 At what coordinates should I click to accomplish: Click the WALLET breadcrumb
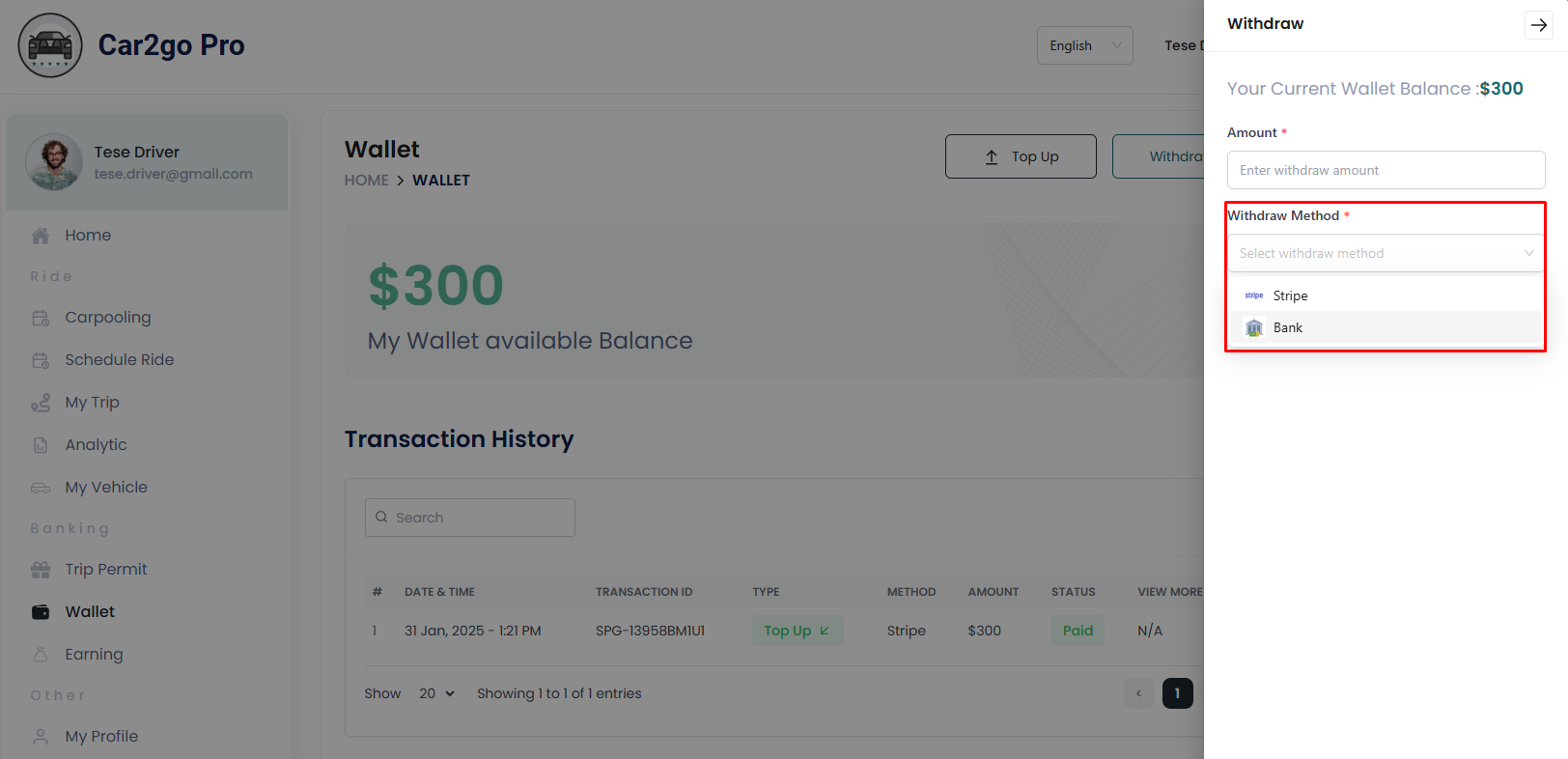pos(441,181)
